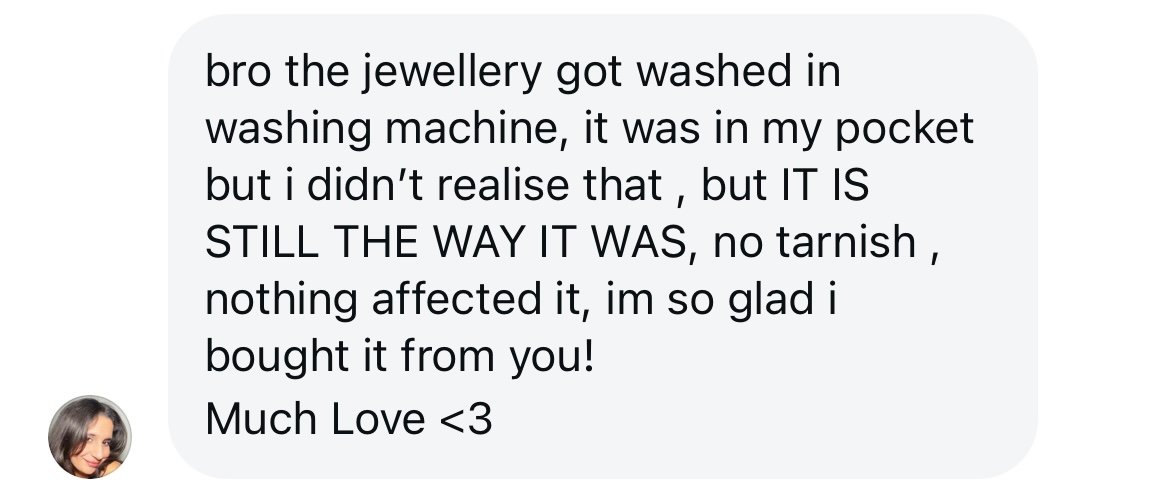The image size is (1170, 503).
Task: Click the phrase "nothing affected it,"
Action: tap(393, 299)
